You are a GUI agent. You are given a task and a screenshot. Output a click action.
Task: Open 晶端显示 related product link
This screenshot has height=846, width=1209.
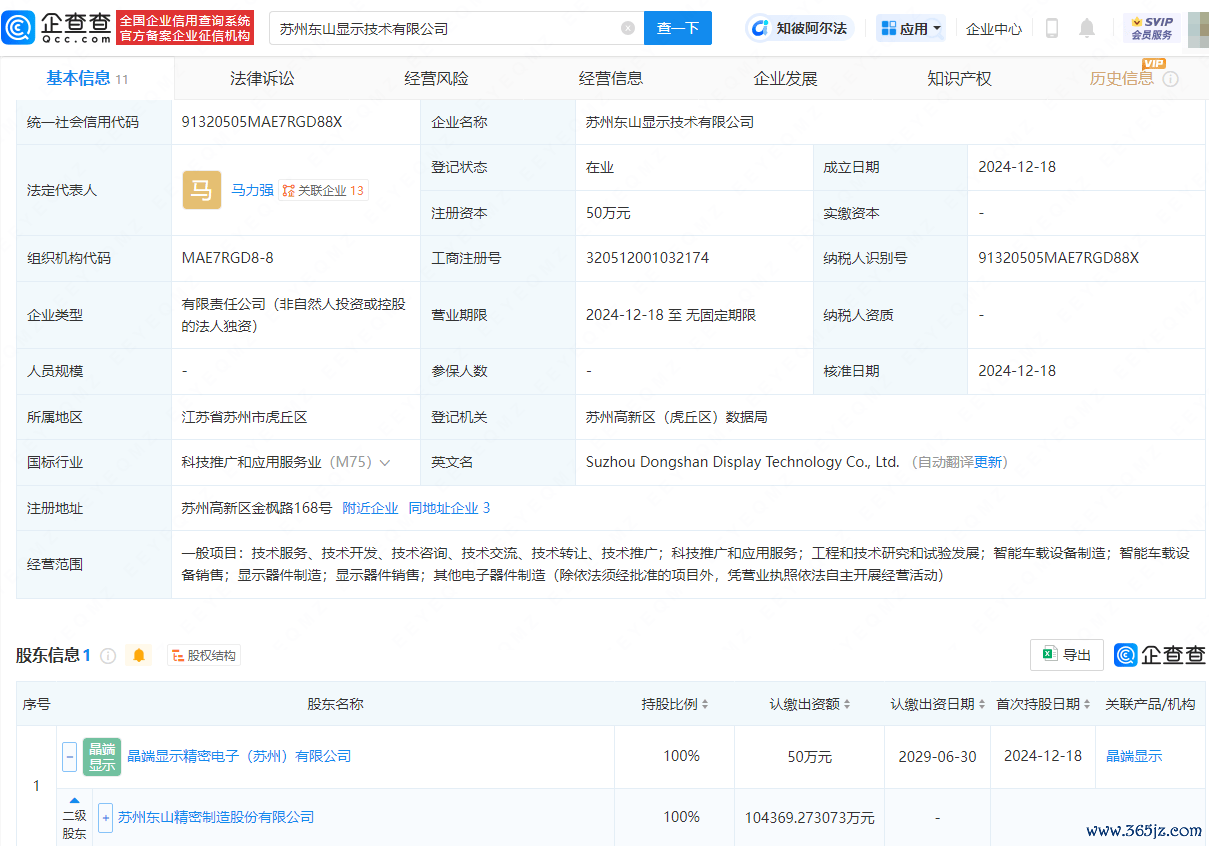1134,757
